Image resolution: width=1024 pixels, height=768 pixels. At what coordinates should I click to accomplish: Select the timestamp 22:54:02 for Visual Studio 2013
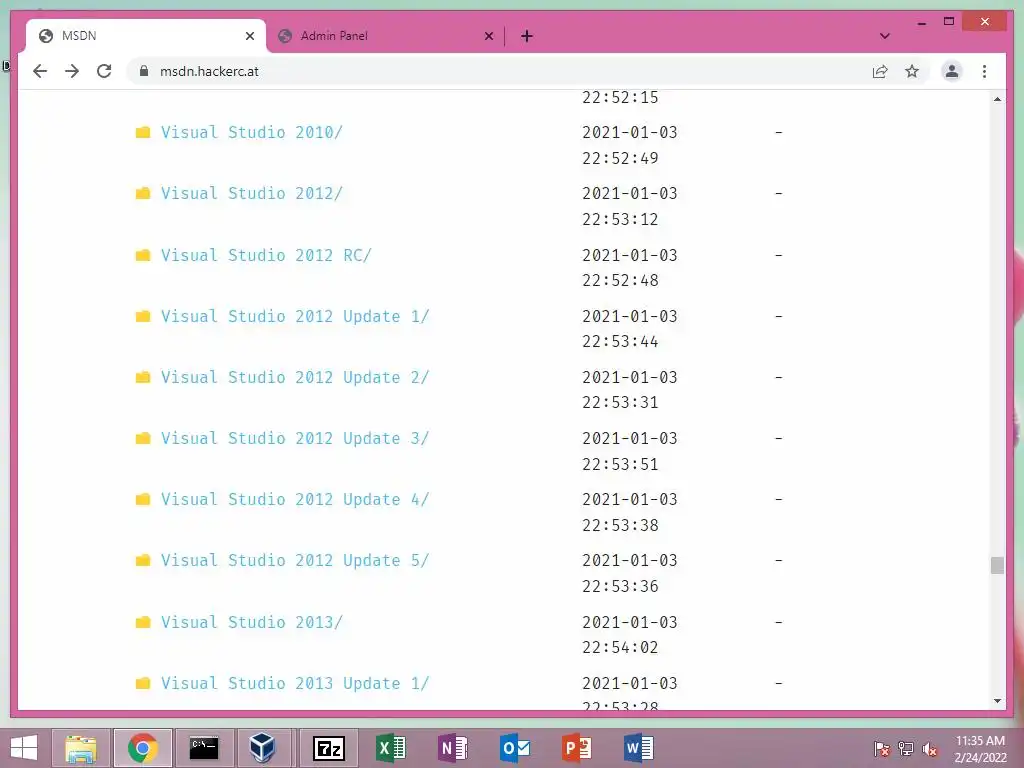click(x=620, y=647)
